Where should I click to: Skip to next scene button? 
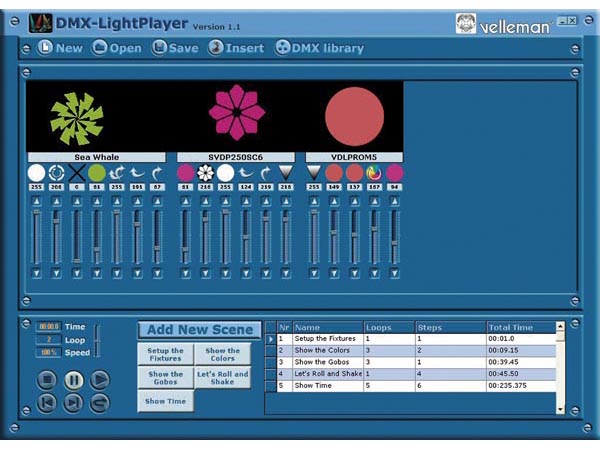73,403
